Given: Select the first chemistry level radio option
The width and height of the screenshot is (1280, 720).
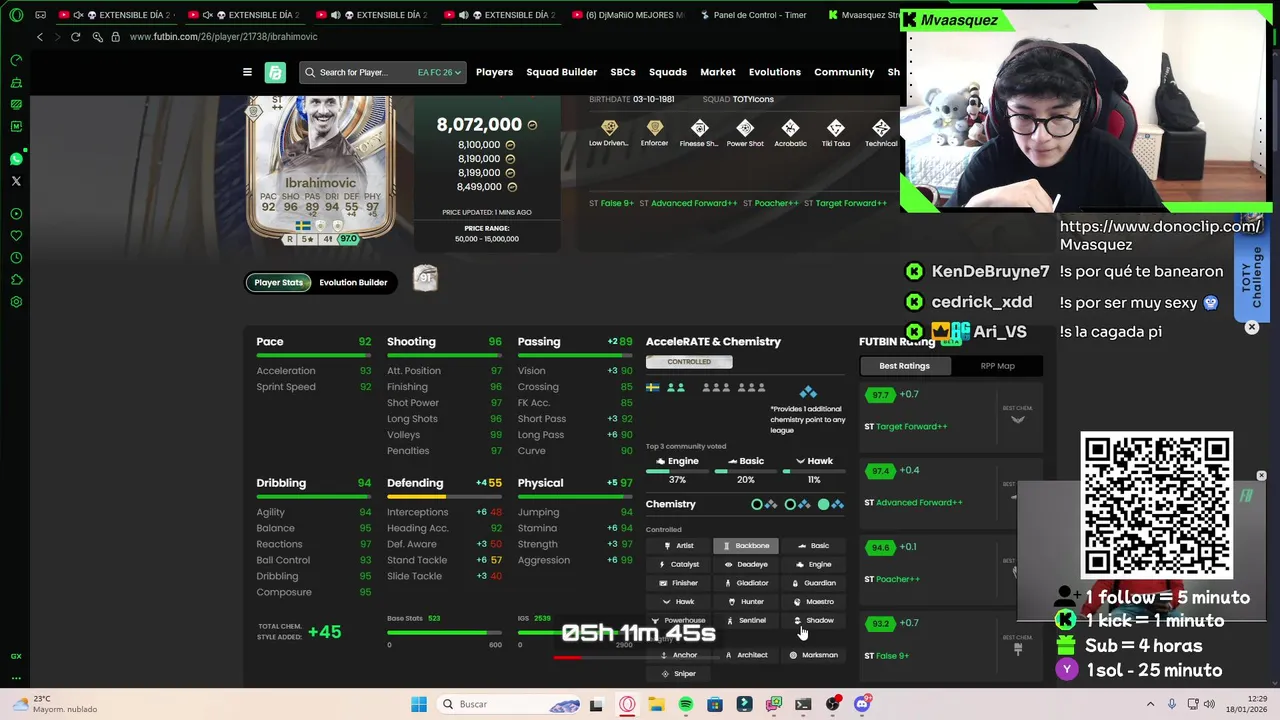Looking at the screenshot, I should pyautogui.click(x=757, y=504).
